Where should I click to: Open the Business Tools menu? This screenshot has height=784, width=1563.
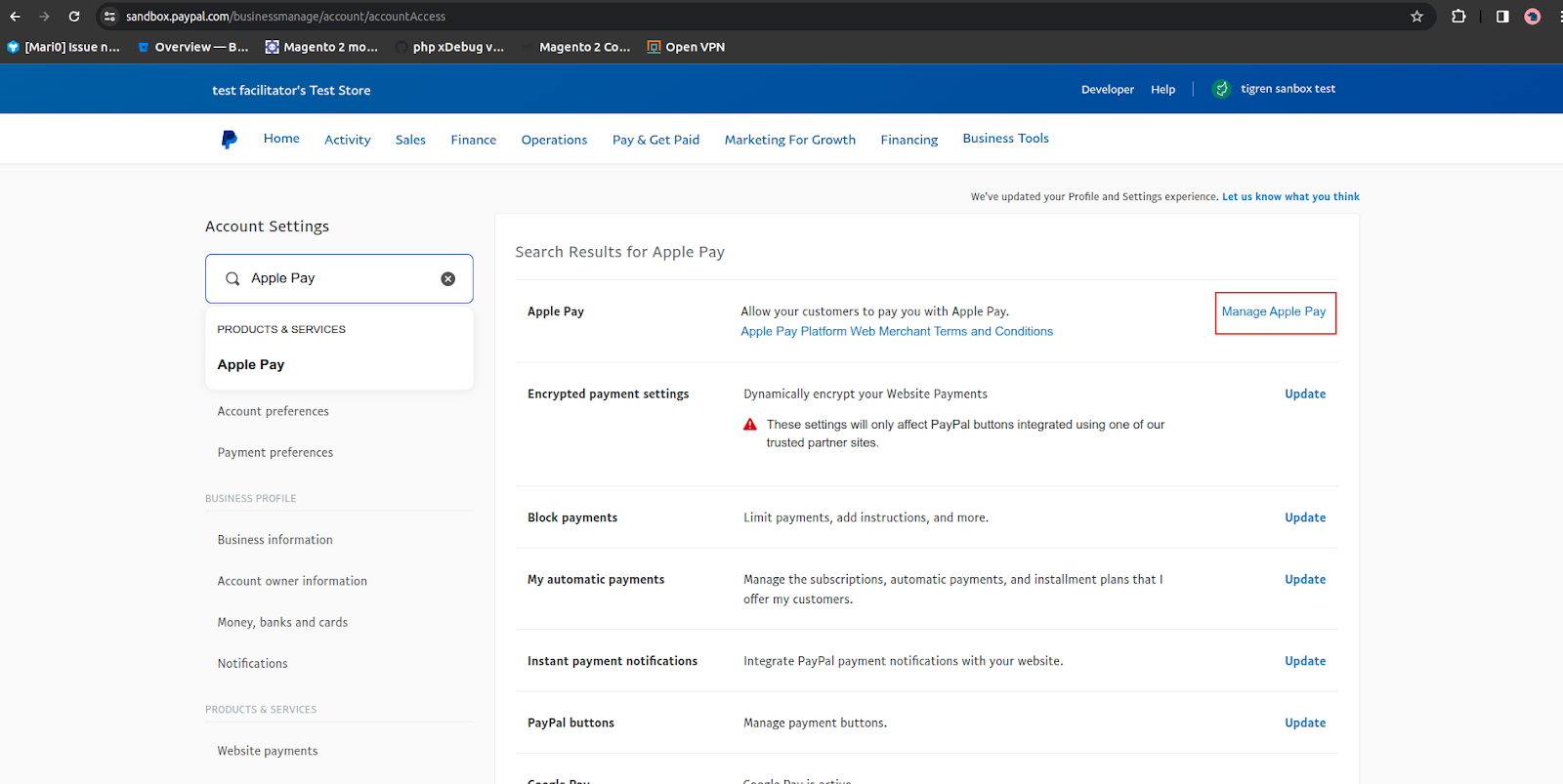pos(1006,139)
